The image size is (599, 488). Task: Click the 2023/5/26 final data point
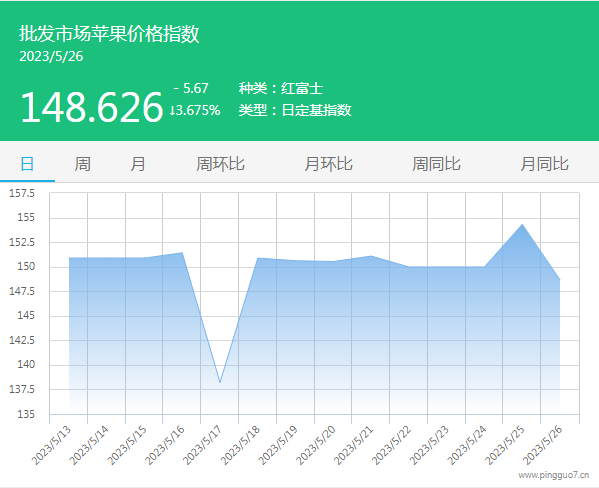(560, 280)
